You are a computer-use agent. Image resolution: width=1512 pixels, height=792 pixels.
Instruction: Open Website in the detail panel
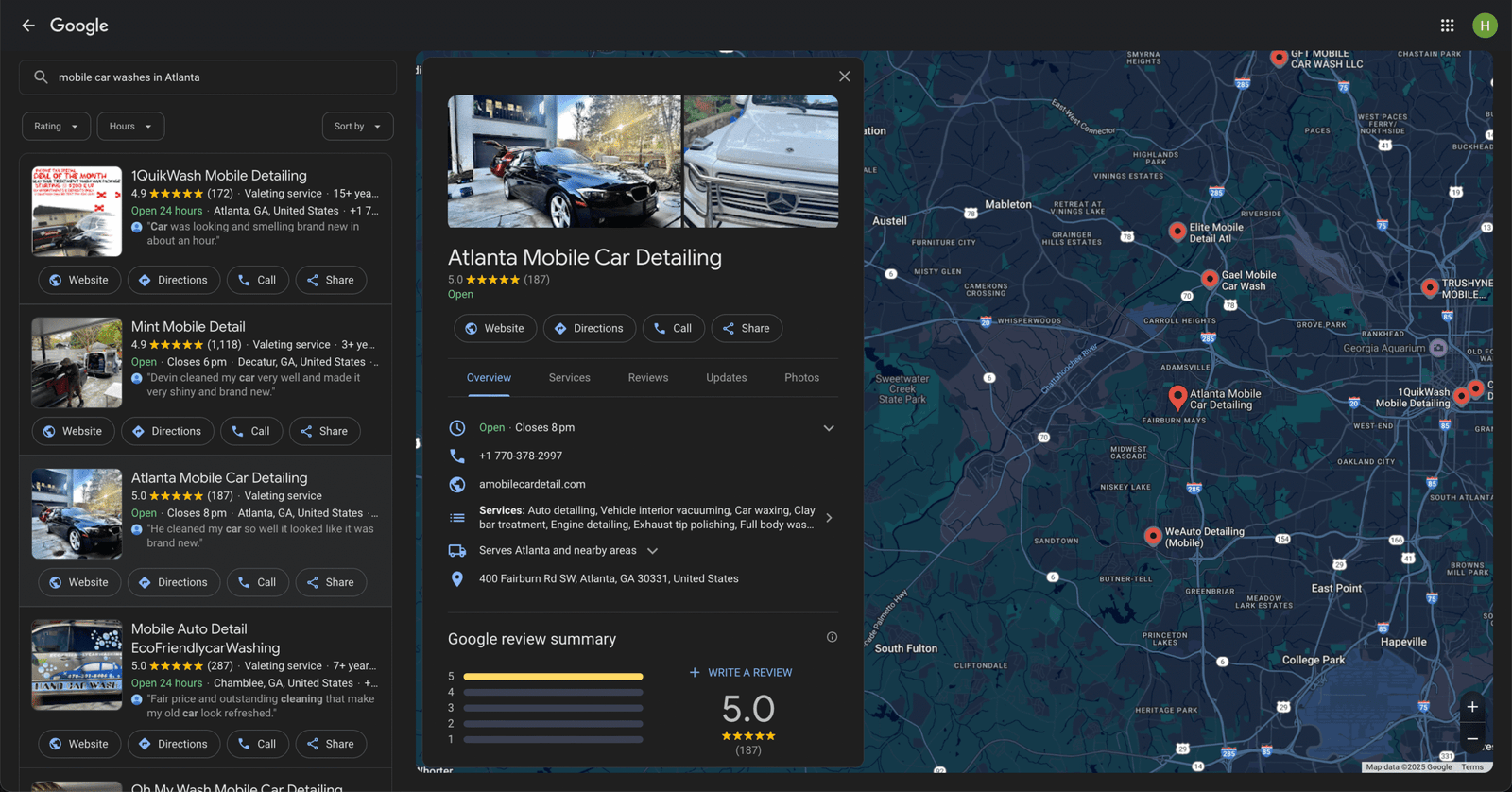495,328
